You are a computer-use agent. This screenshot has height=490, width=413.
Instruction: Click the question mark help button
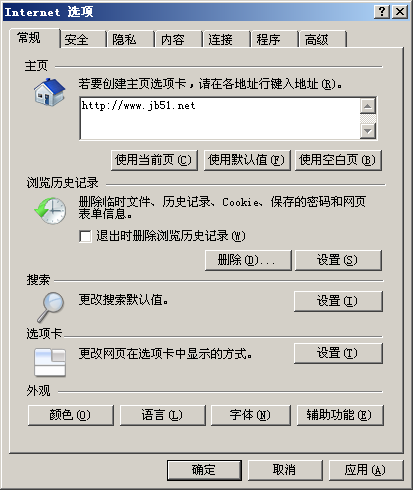pos(382,12)
